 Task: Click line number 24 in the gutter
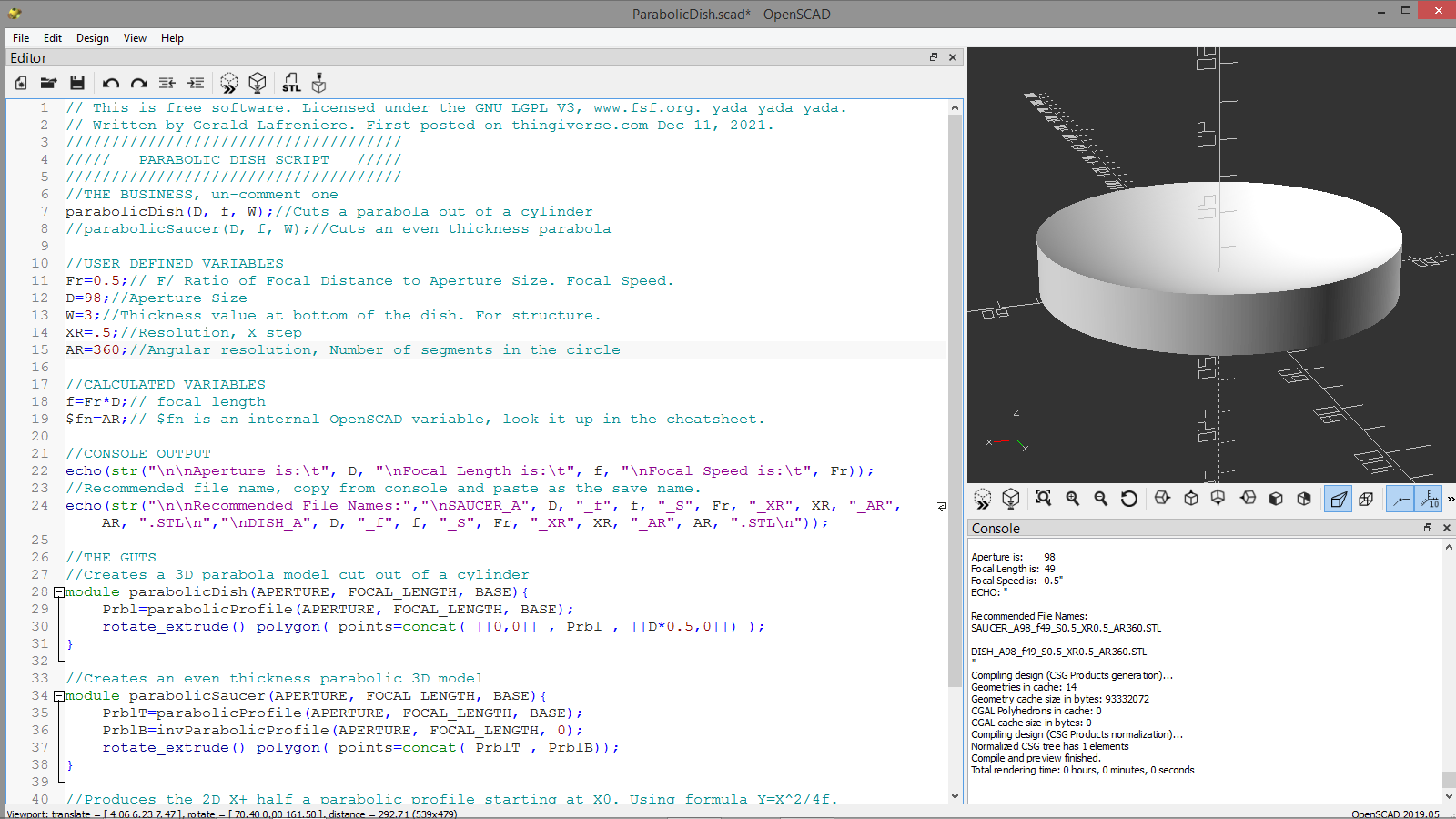[39, 506]
